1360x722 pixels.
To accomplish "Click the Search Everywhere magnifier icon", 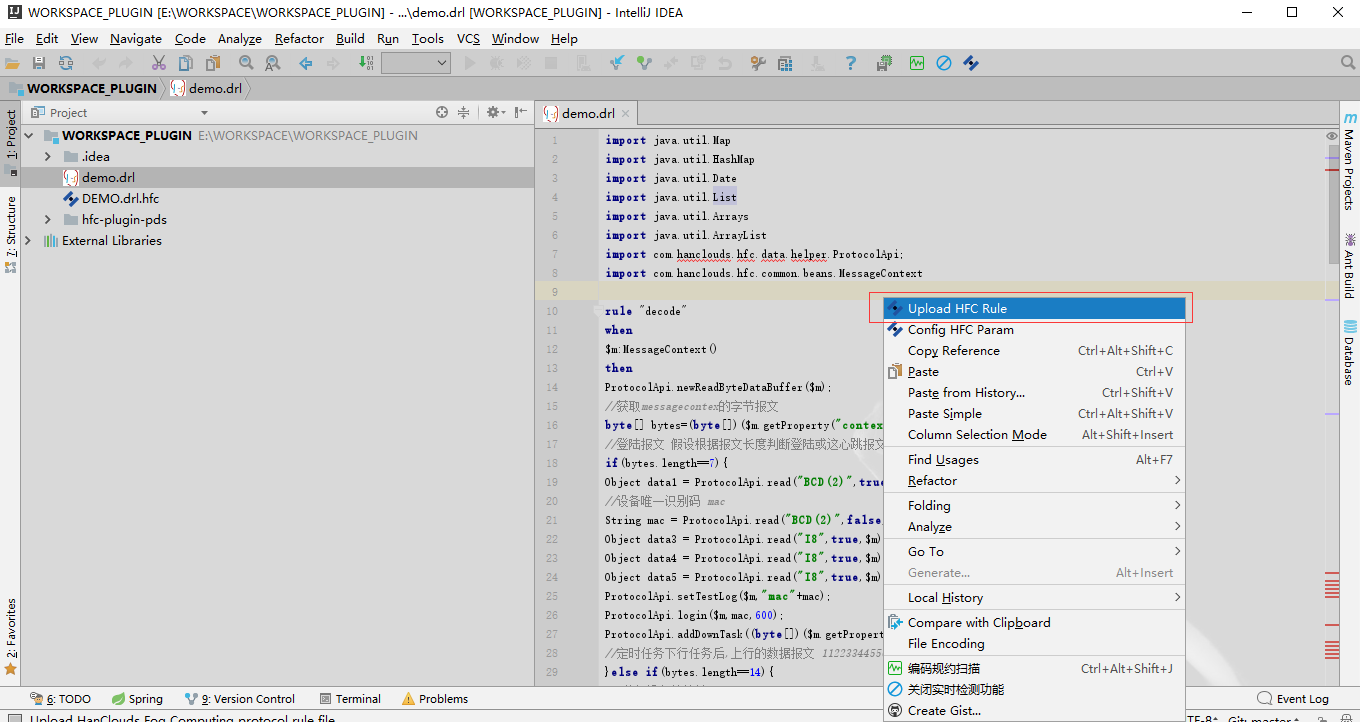I will point(1347,63).
